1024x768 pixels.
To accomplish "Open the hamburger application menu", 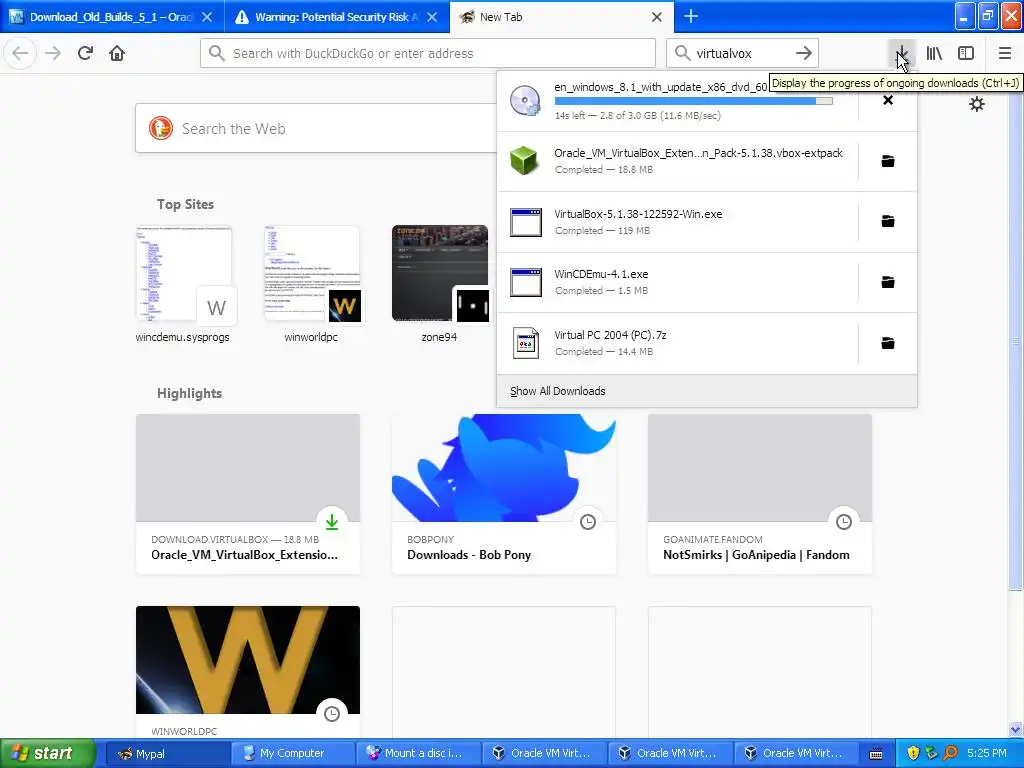I will (1005, 54).
